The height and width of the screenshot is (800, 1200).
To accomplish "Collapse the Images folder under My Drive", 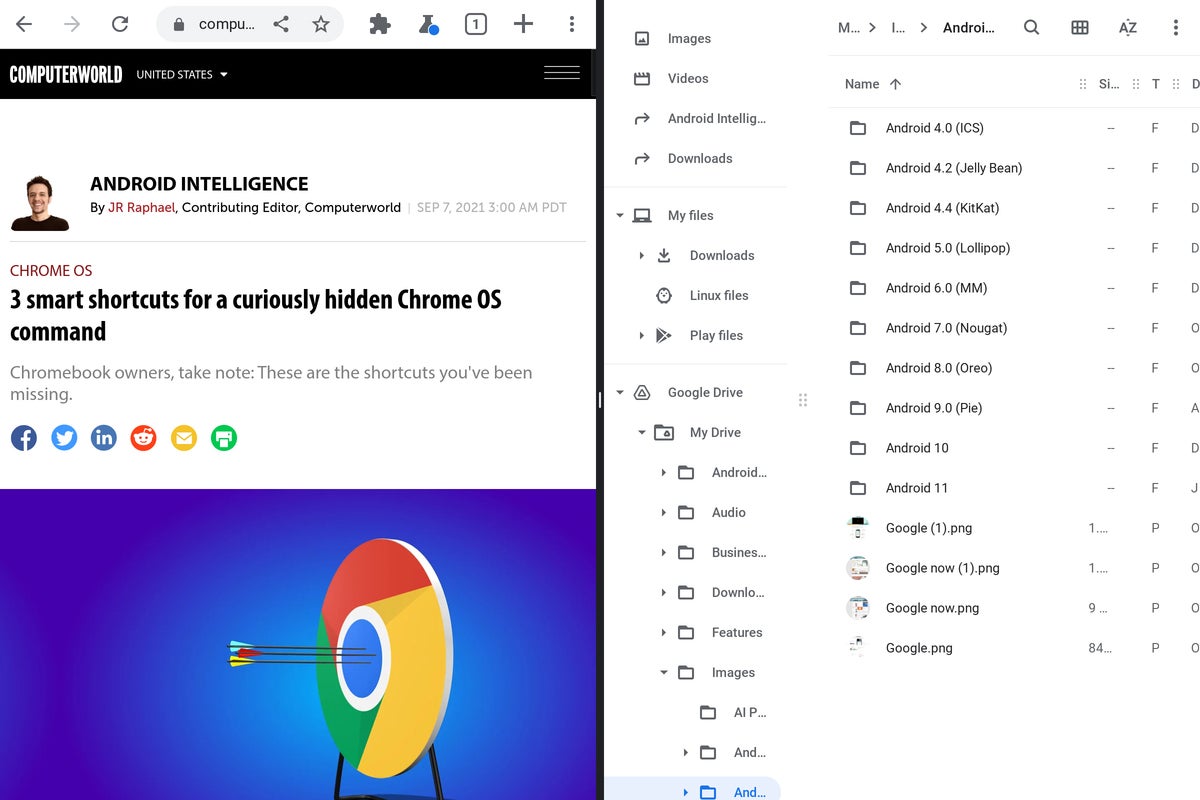I will 664,672.
